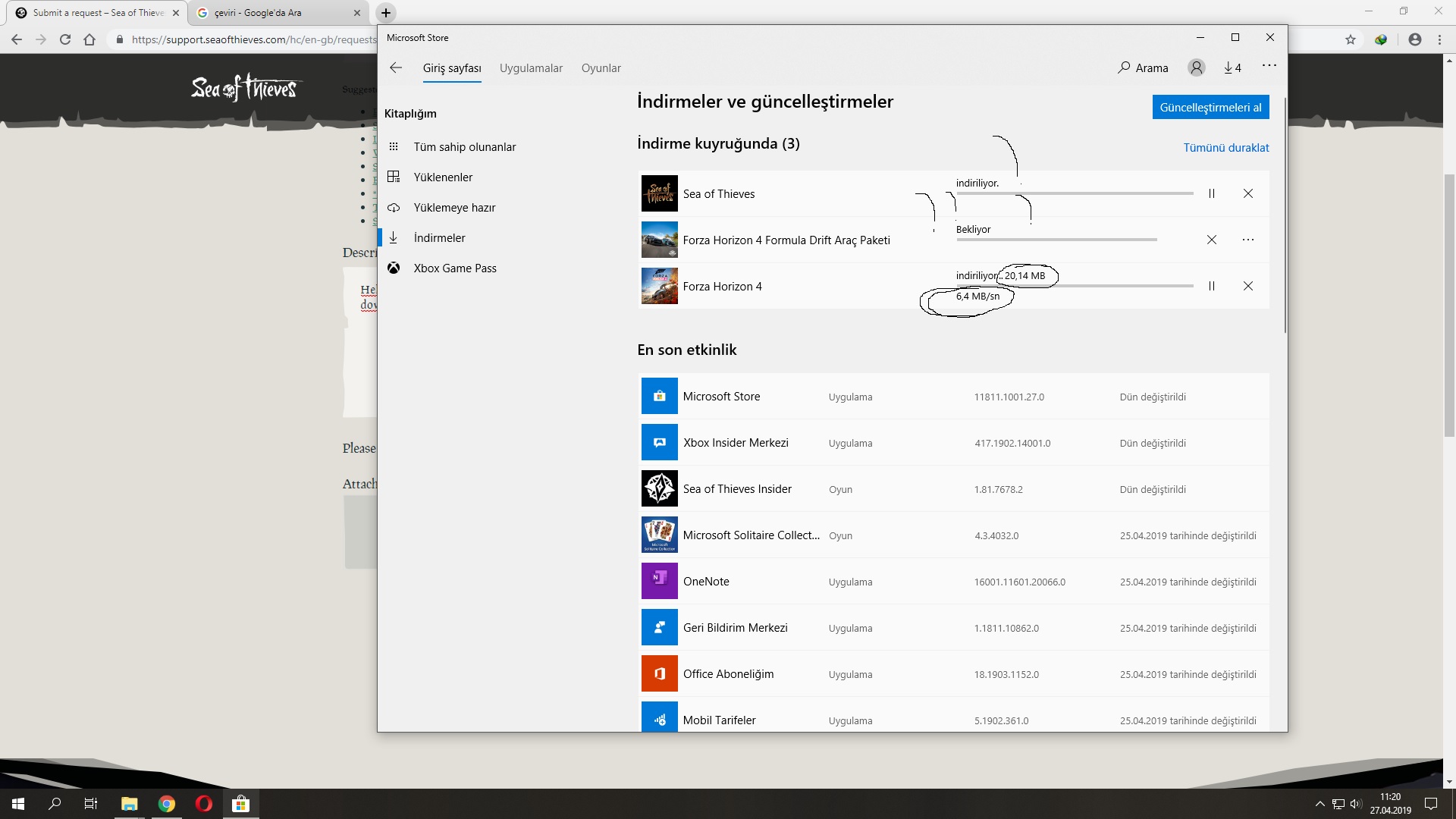Image resolution: width=1456 pixels, height=819 pixels.
Task: Click the Sea of Thieves queue thumbnail
Action: (x=660, y=193)
